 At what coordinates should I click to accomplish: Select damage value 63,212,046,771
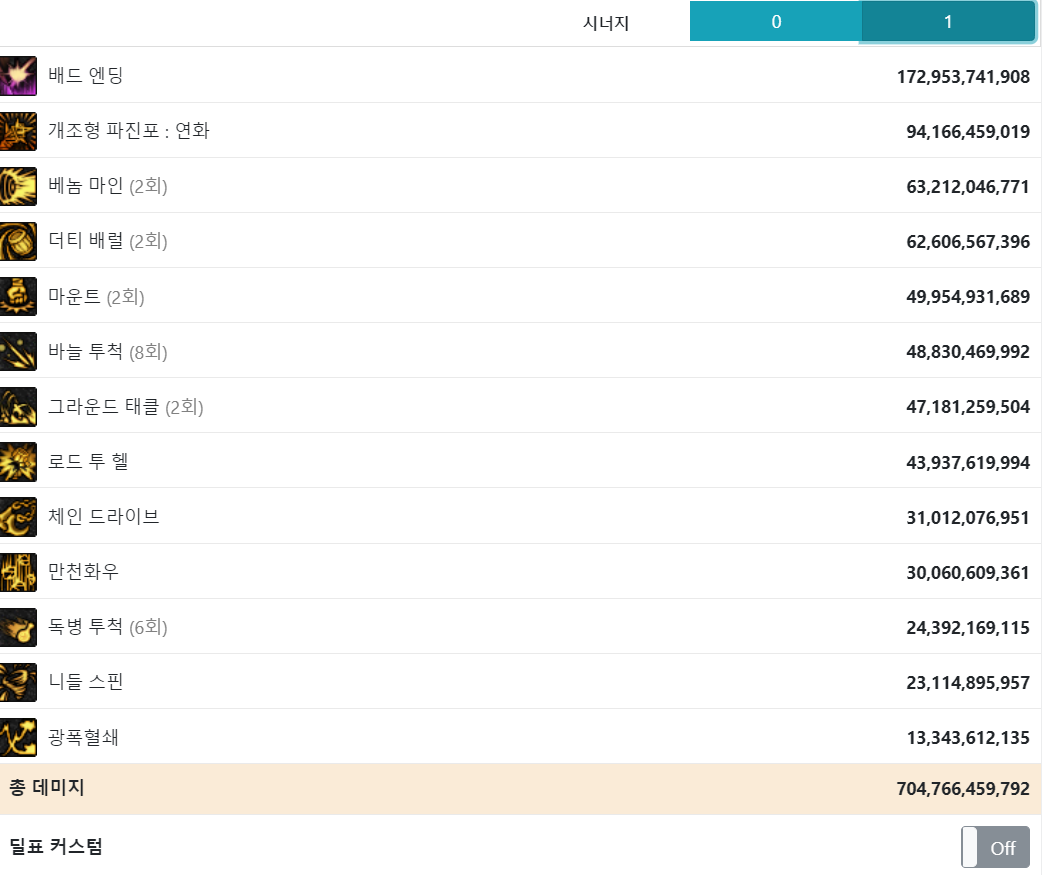[x=968, y=187]
